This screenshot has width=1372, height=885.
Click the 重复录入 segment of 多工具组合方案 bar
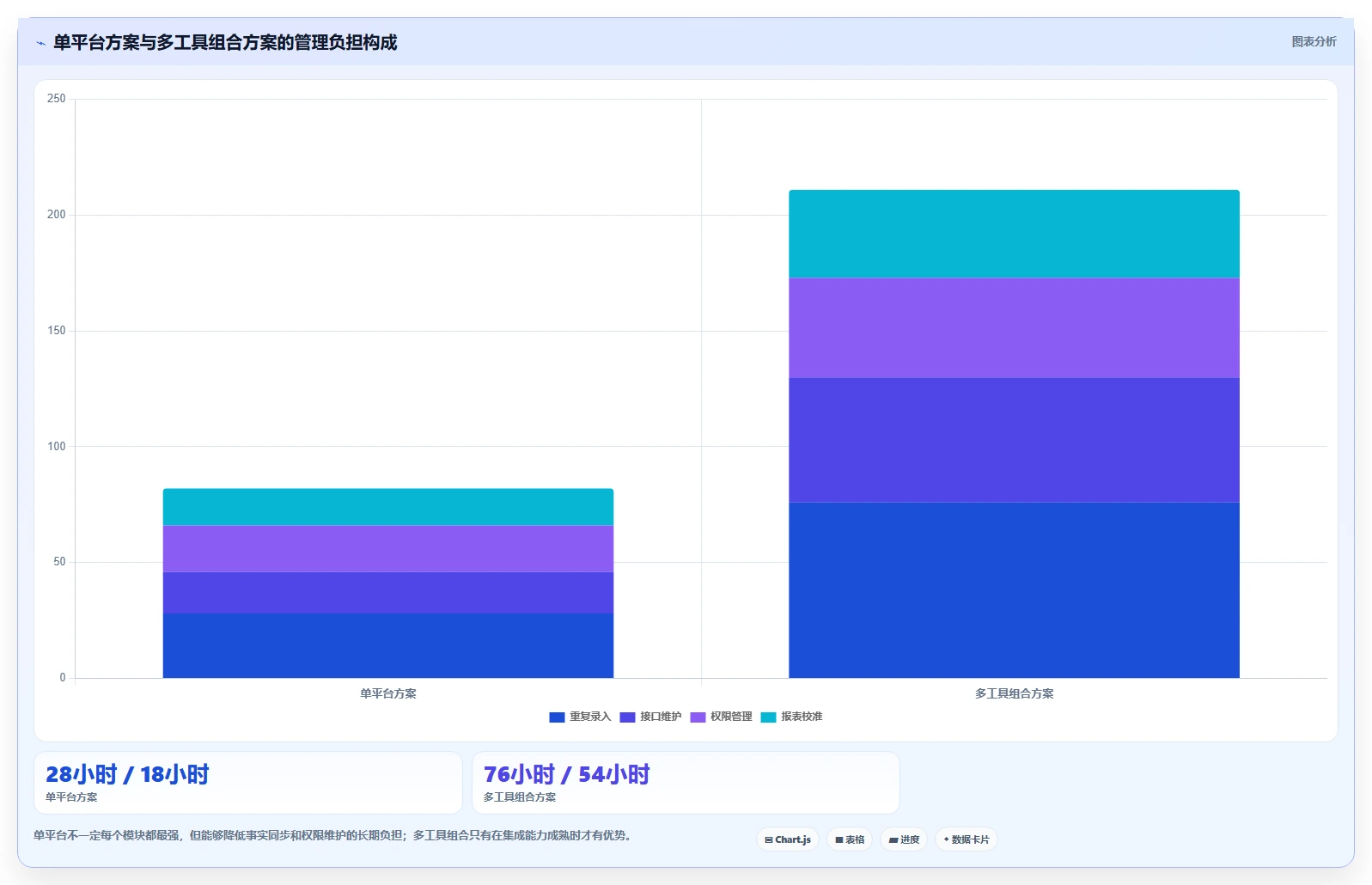[x=1014, y=590]
